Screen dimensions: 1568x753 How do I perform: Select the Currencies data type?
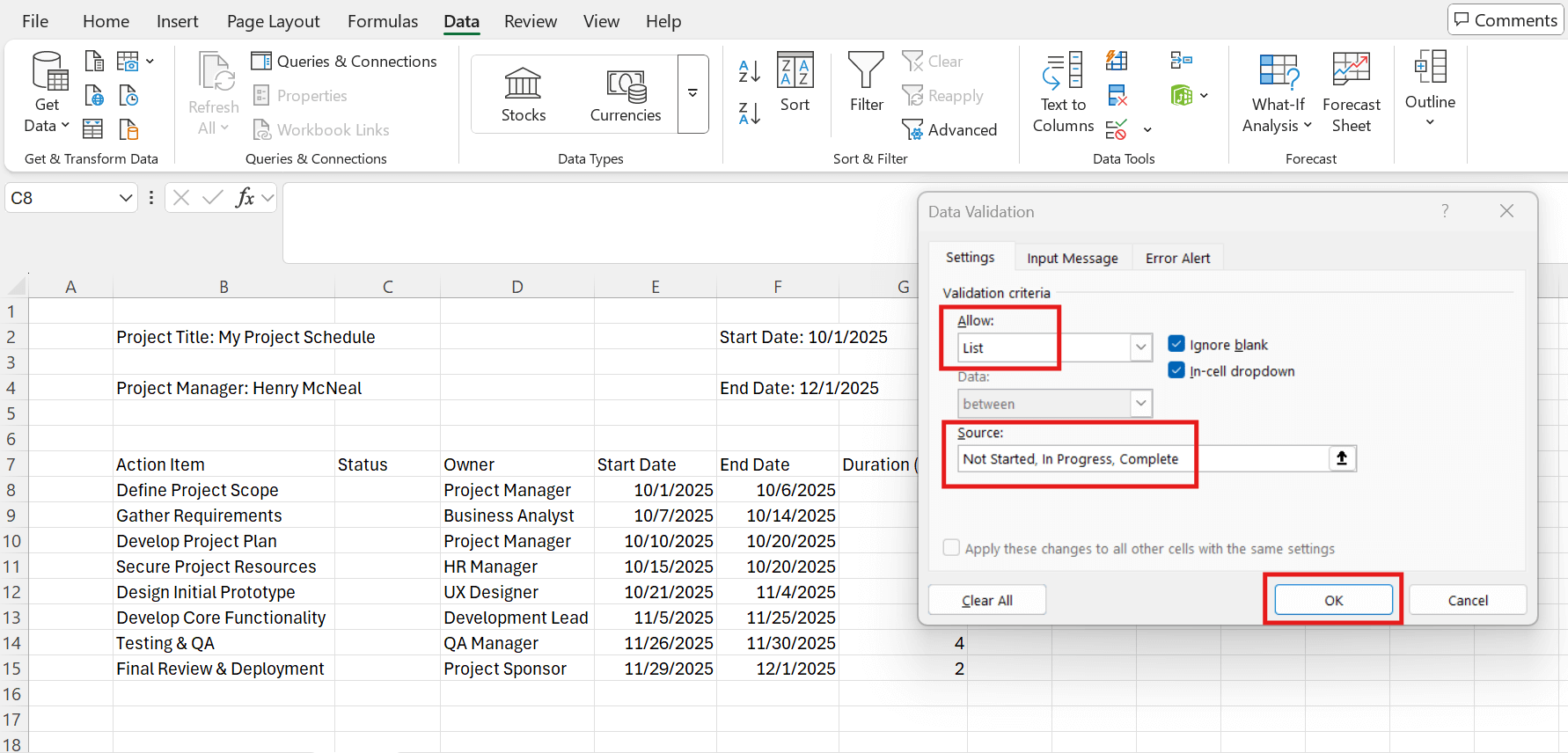[626, 95]
